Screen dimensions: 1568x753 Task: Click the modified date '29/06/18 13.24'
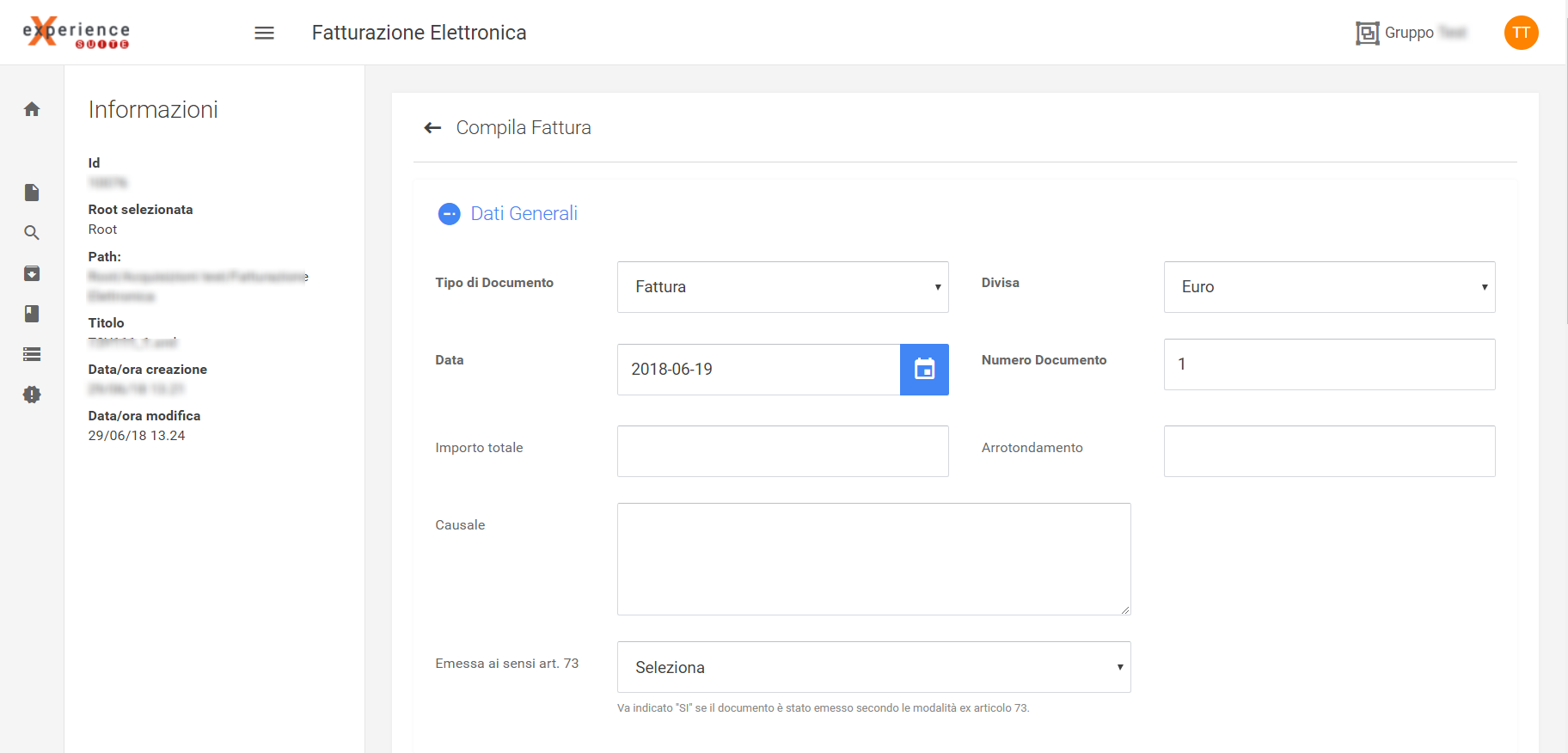(137, 436)
